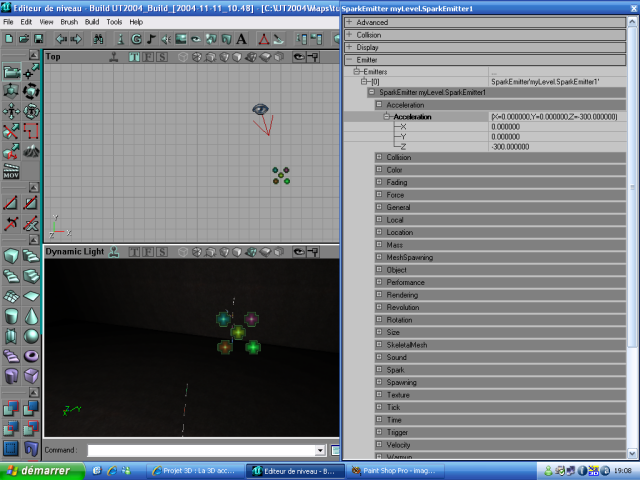The image size is (640, 480).
Task: Click the démarrer Start button
Action: [36, 470]
